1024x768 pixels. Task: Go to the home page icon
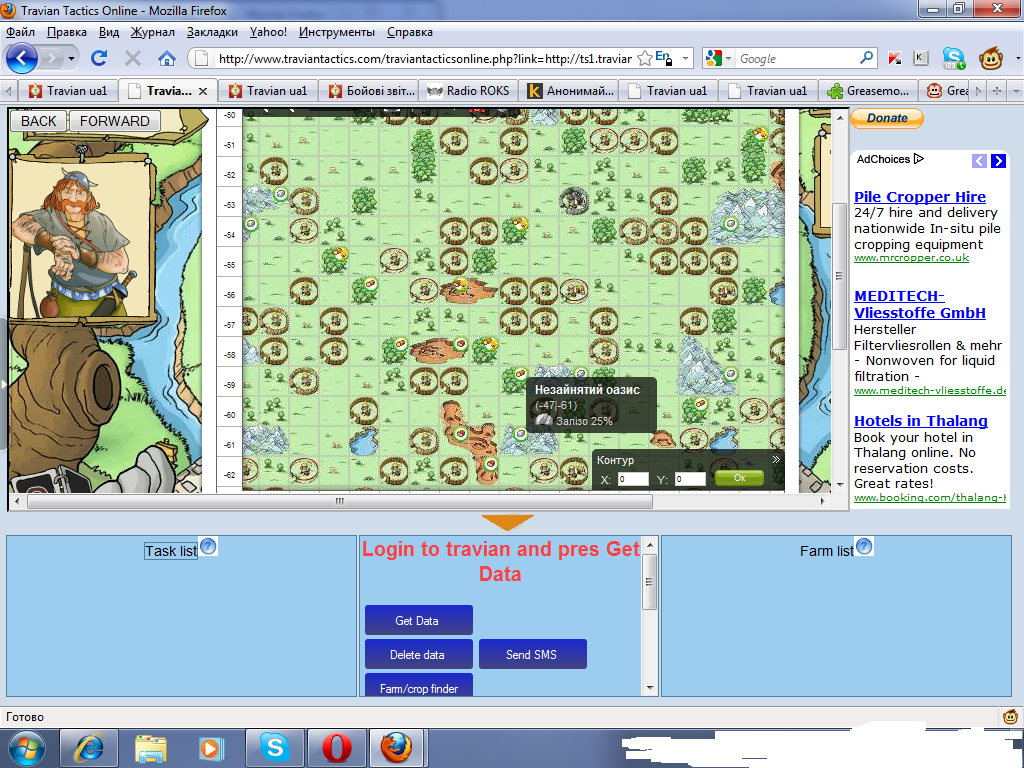coord(167,58)
